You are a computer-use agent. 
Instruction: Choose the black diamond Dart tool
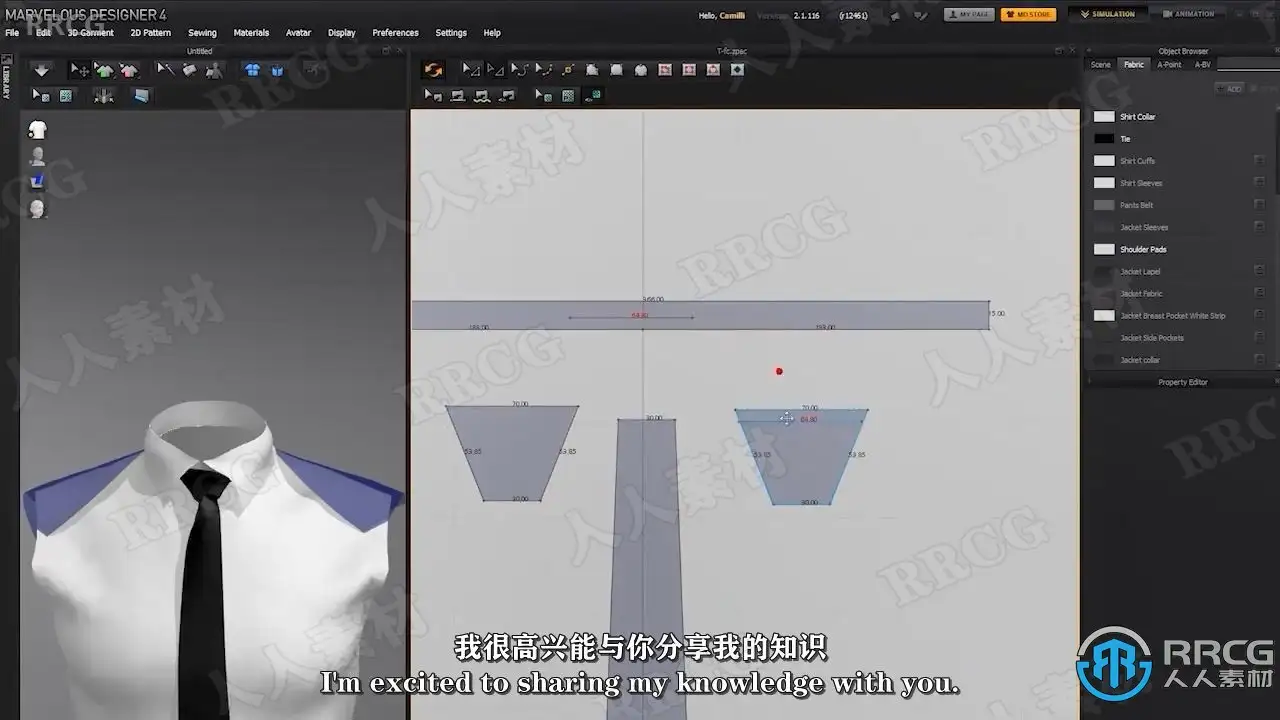click(738, 70)
